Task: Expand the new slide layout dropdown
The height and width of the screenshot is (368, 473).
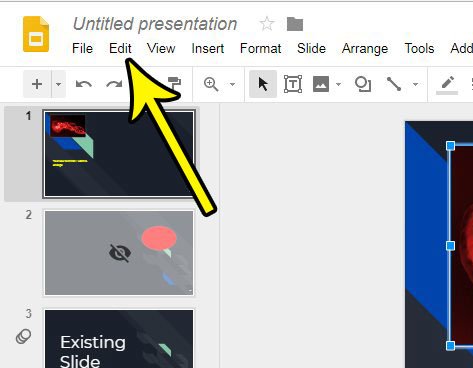Action: (58, 84)
